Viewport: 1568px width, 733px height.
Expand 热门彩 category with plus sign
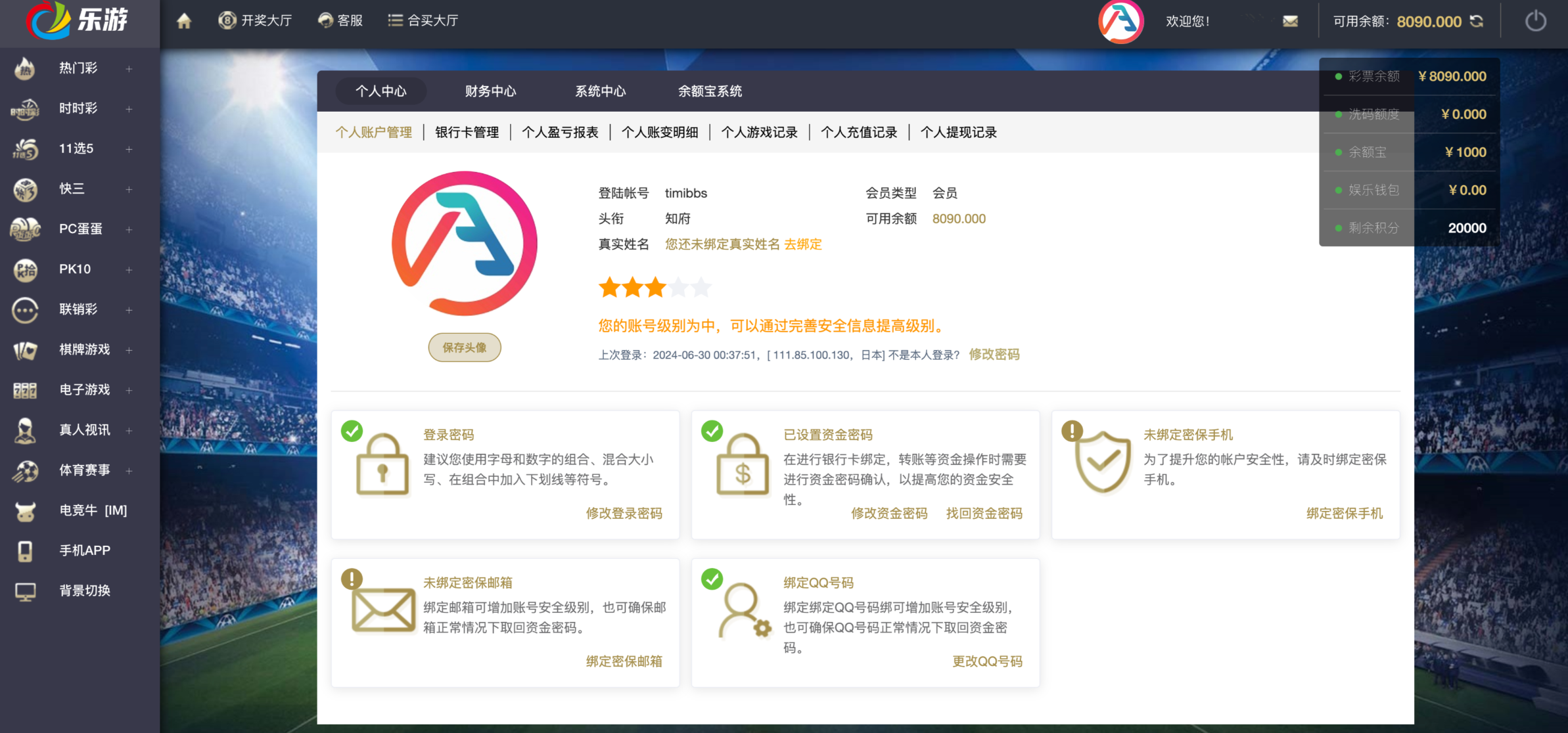[129, 69]
